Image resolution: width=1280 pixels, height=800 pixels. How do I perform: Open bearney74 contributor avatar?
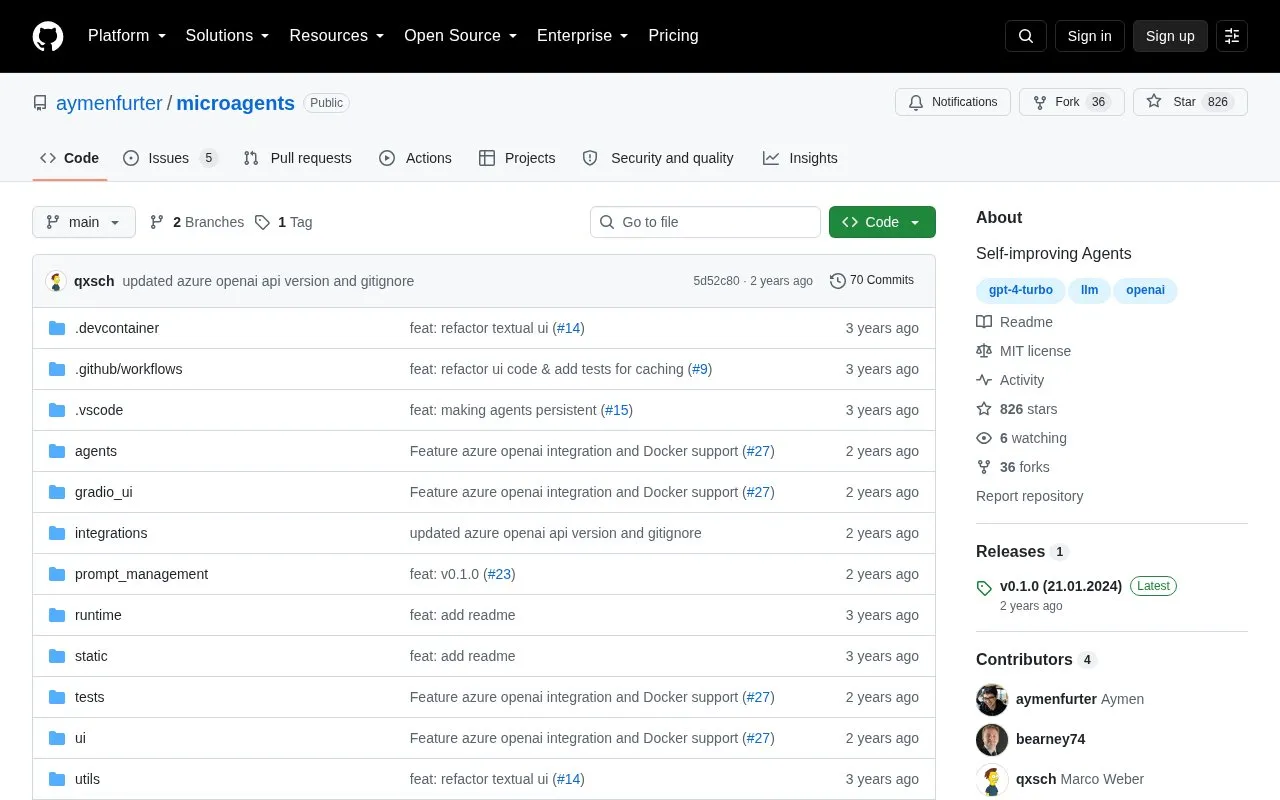click(x=992, y=739)
